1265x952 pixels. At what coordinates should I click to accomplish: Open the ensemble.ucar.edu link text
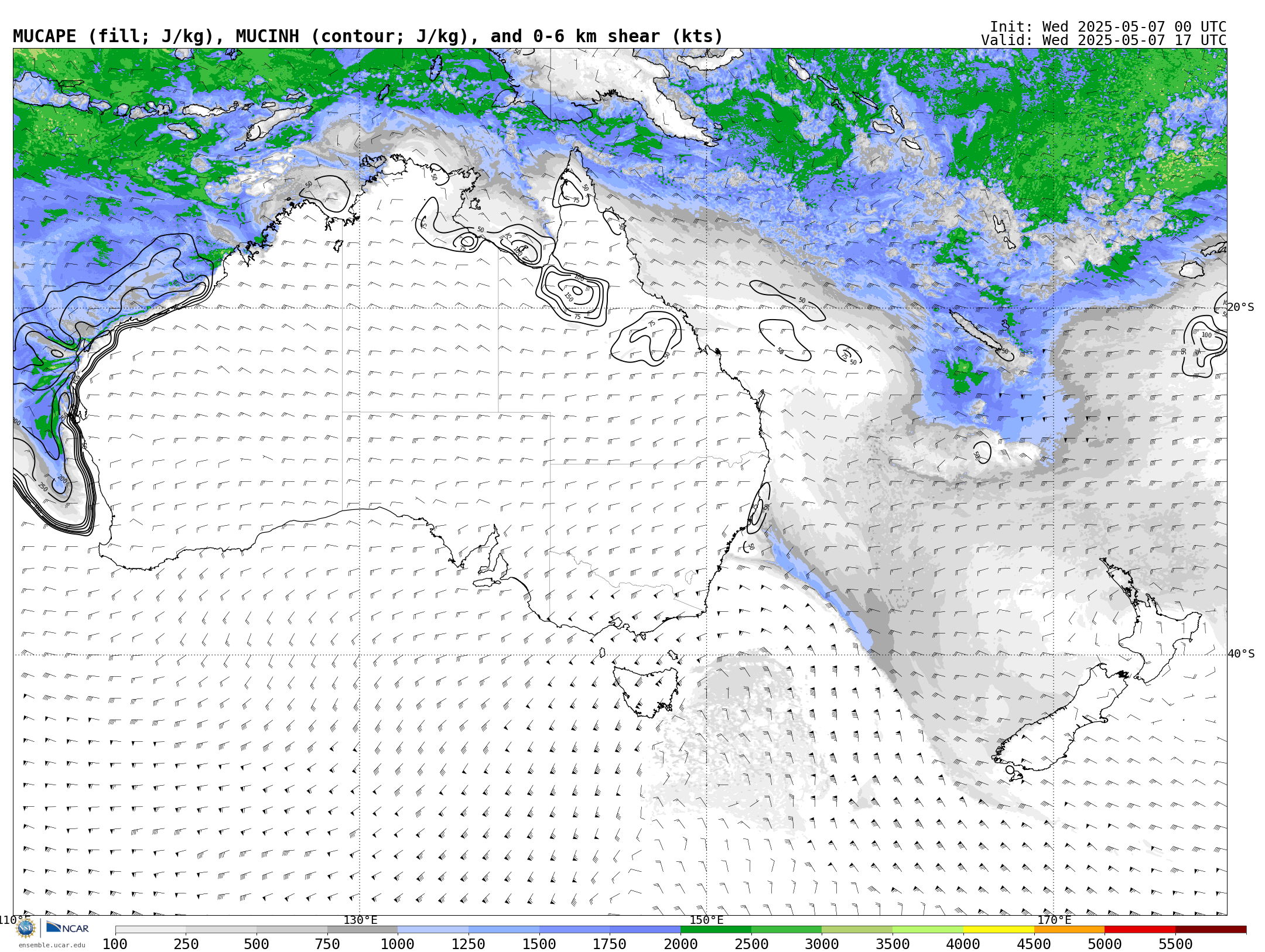pyautogui.click(x=52, y=945)
